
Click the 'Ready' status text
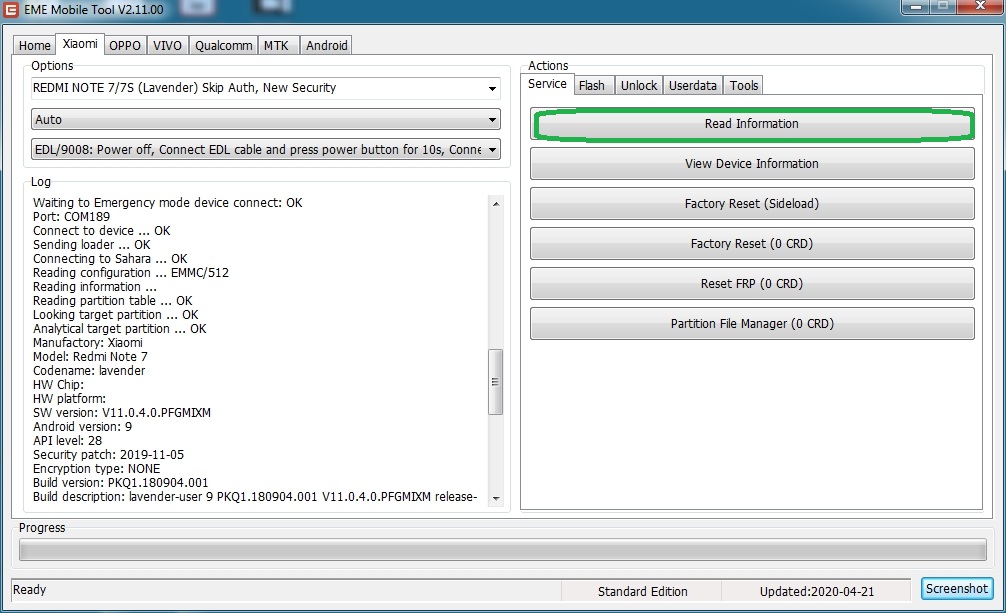30,590
